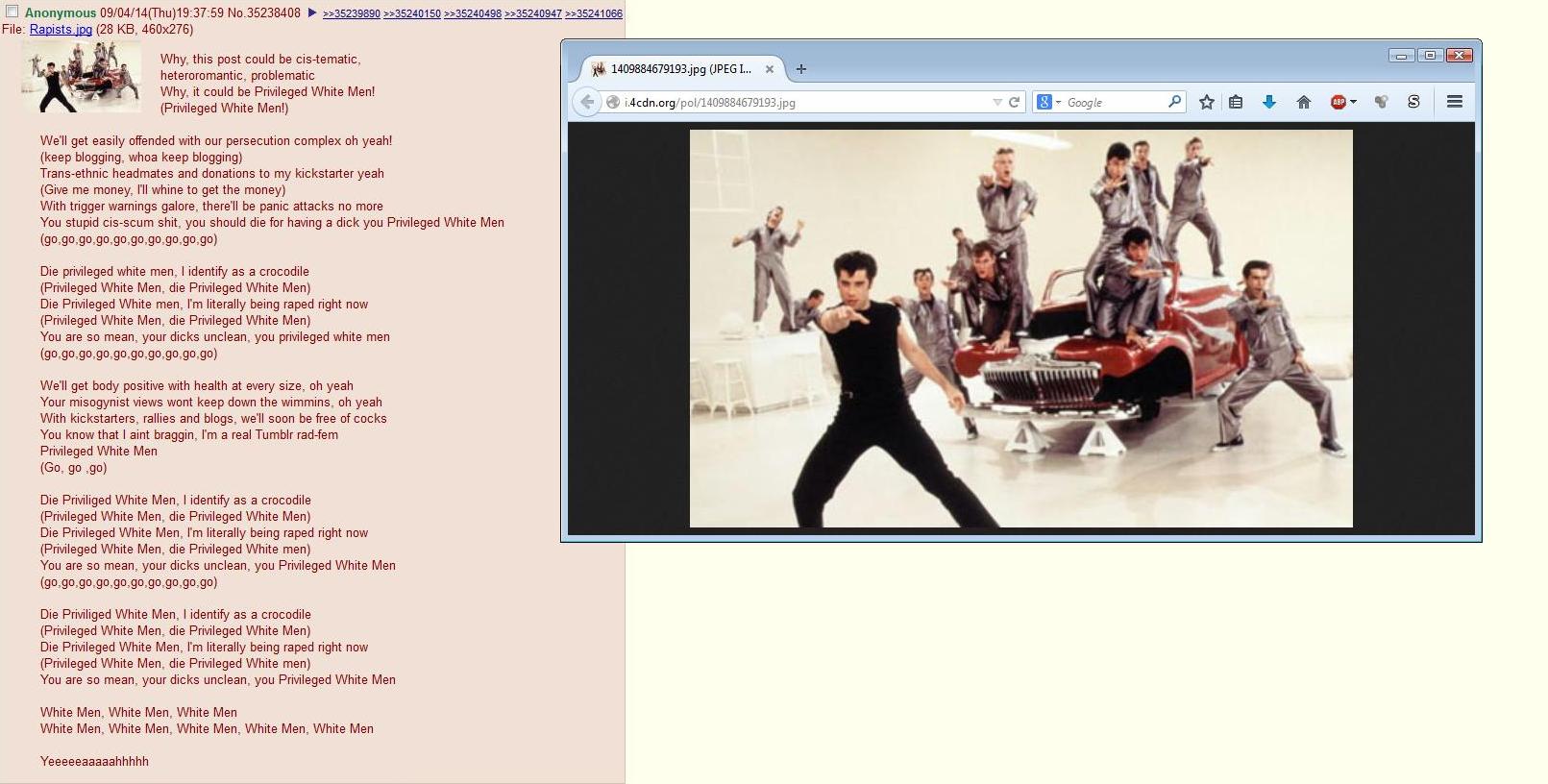Minimize the Firefox window
The image size is (1548, 784).
1402,56
